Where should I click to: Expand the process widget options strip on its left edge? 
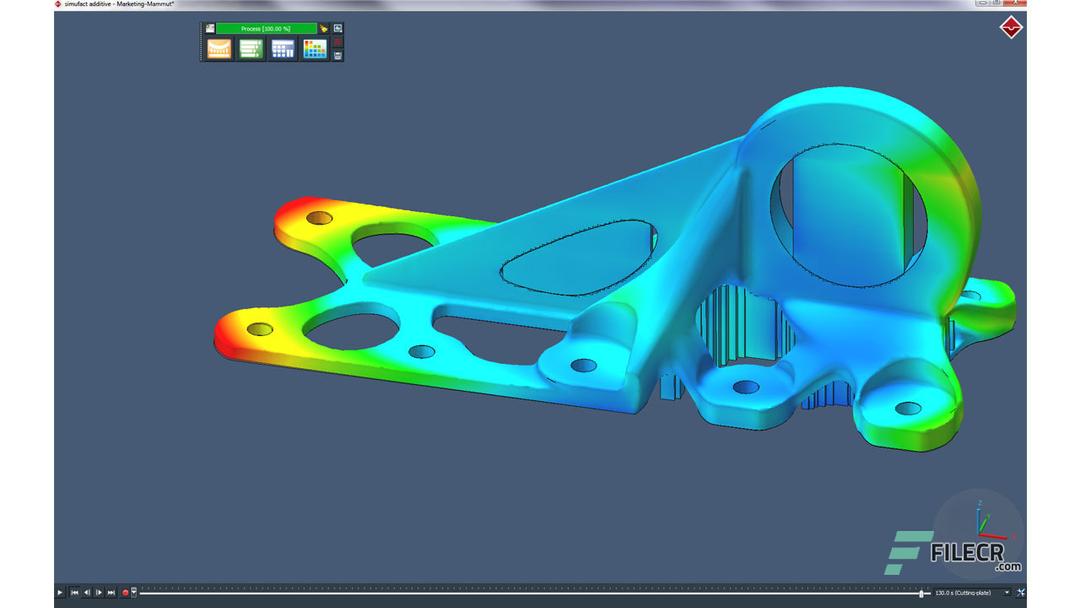point(200,42)
